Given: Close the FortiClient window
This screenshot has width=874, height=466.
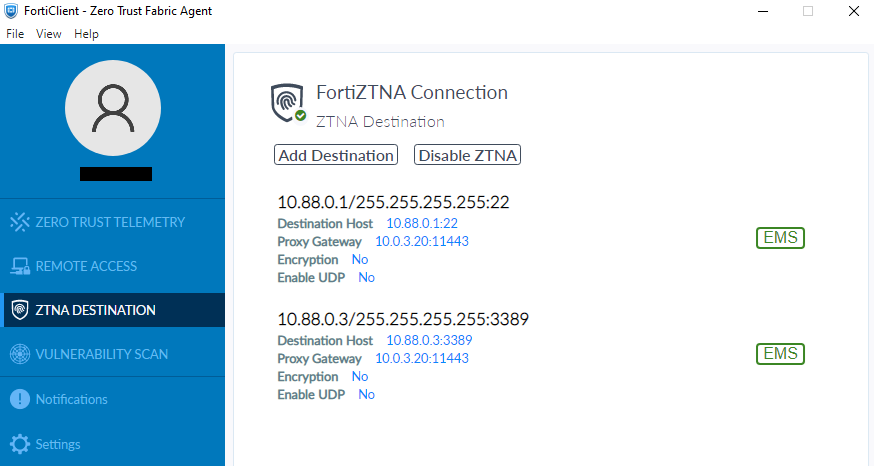Looking at the screenshot, I should click(x=853, y=11).
